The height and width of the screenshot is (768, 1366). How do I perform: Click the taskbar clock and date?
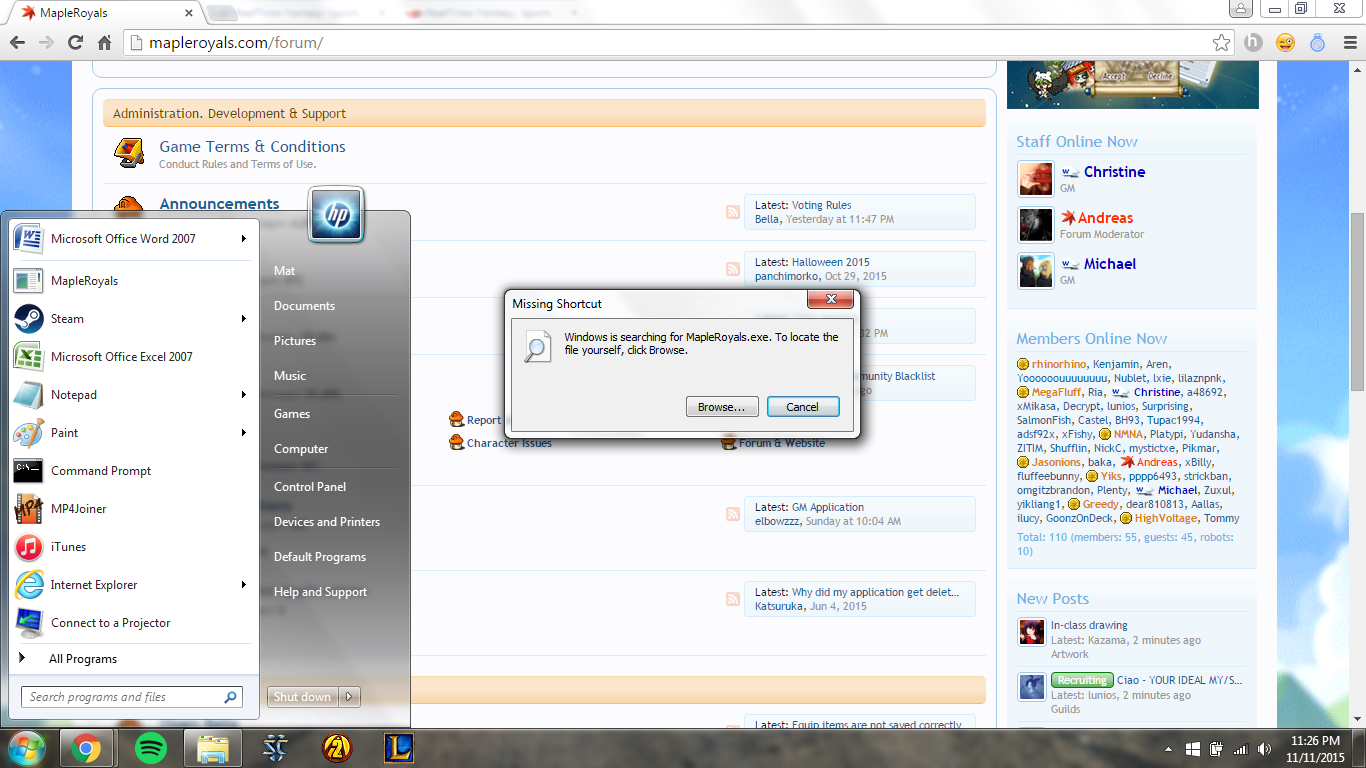click(x=1316, y=749)
